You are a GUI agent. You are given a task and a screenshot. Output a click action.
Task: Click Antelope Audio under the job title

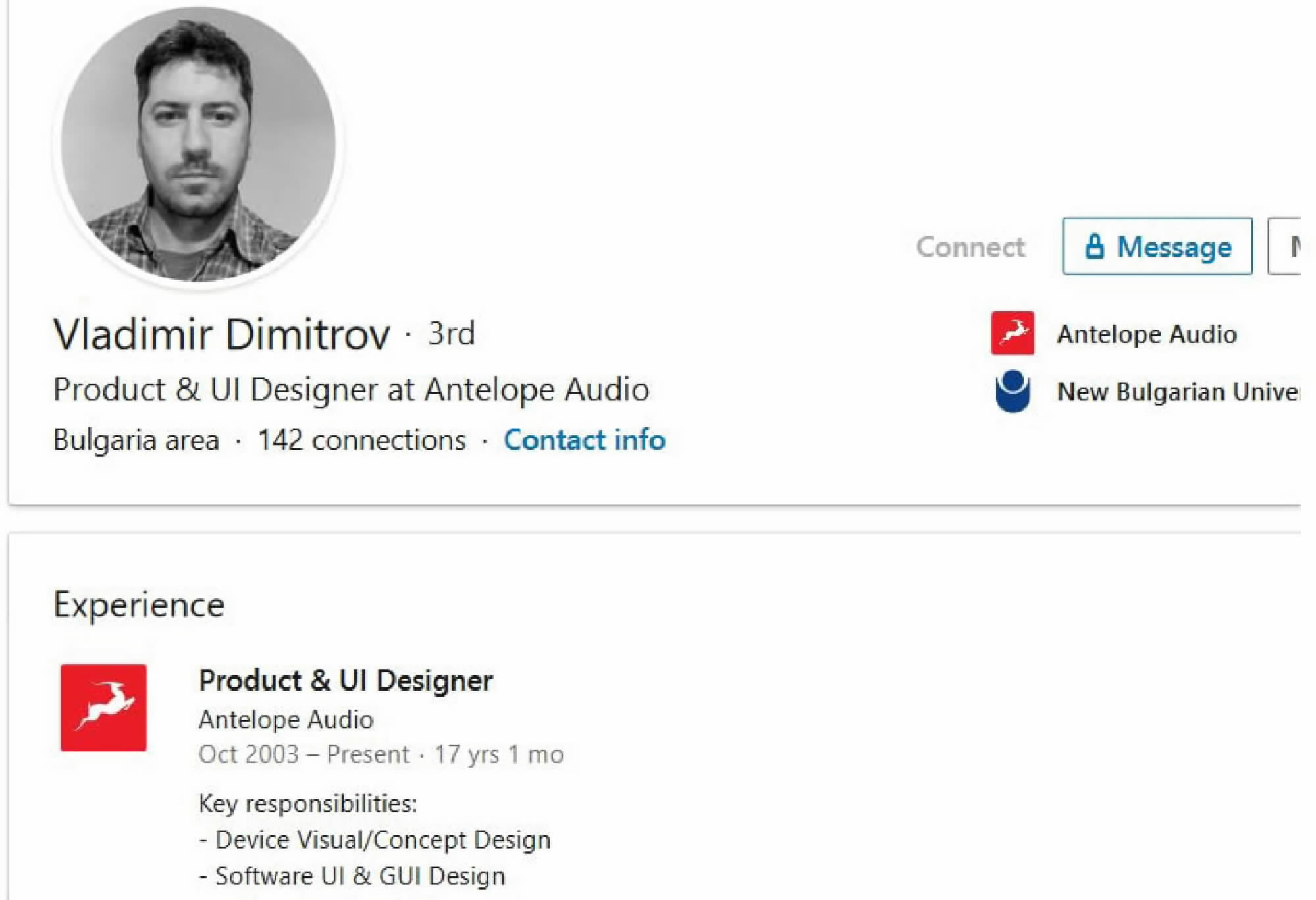(x=286, y=720)
